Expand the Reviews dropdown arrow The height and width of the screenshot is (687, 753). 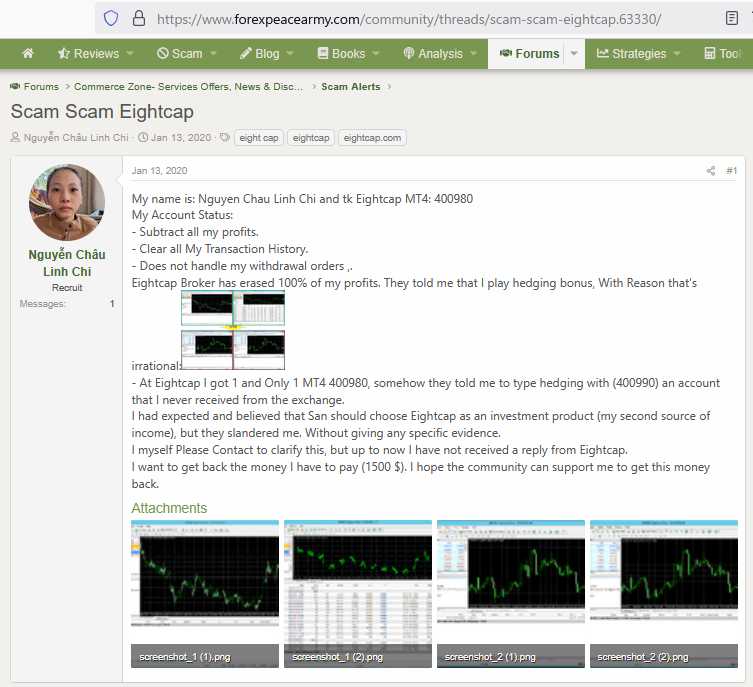(x=130, y=53)
